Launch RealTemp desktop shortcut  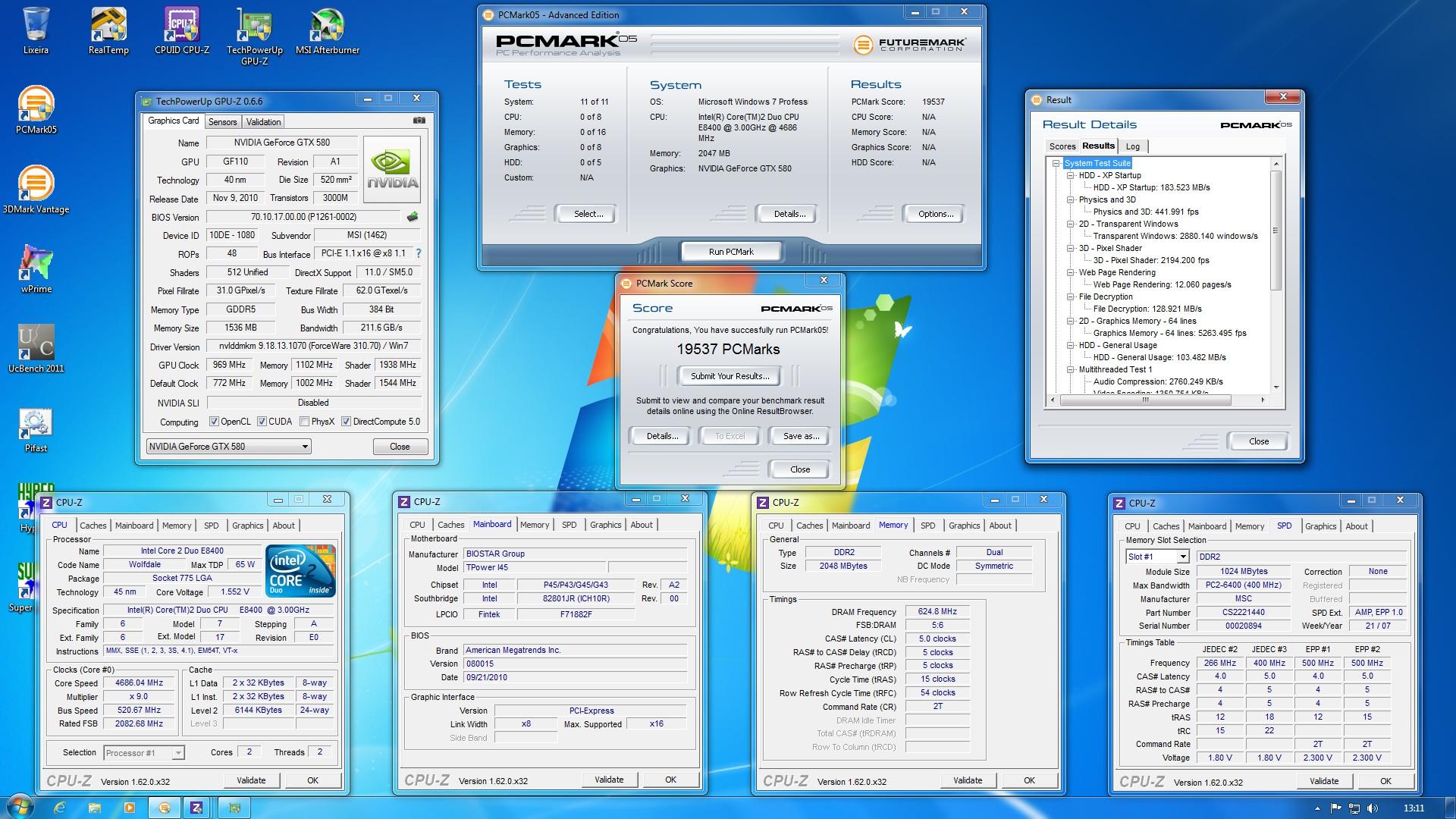[108, 31]
